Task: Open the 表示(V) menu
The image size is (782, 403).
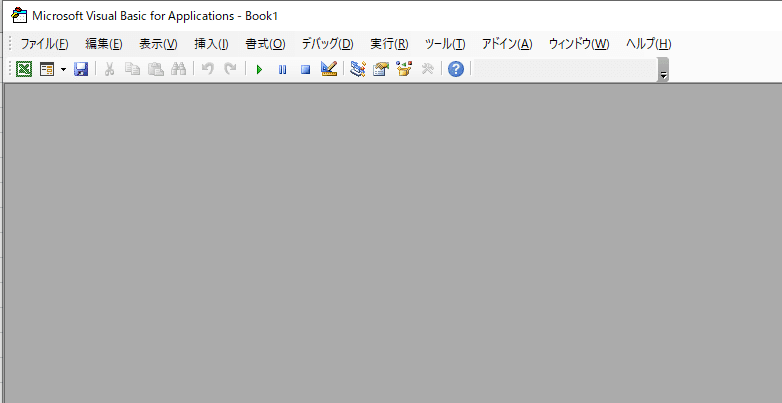Action: point(158,44)
